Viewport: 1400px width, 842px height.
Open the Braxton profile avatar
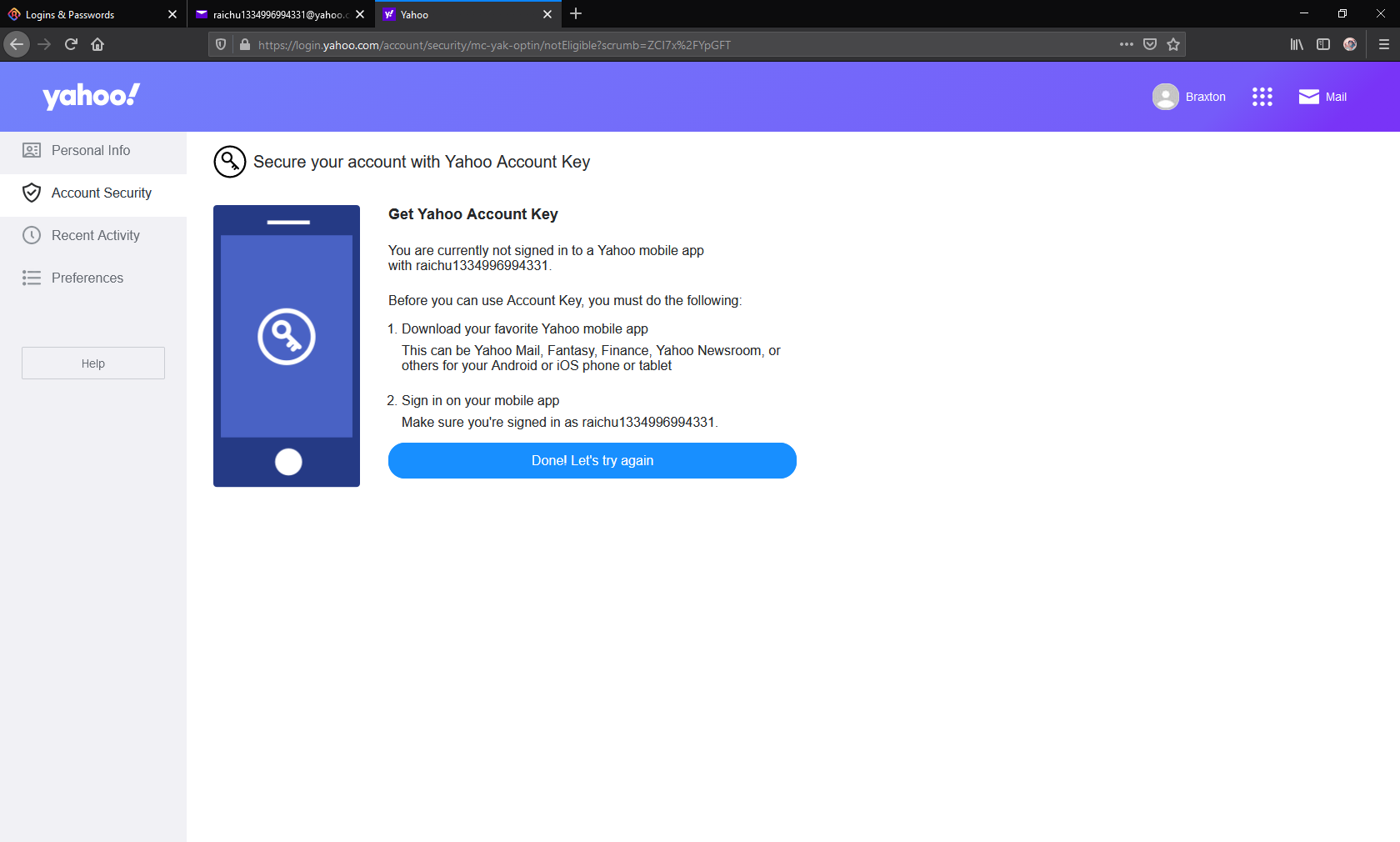pos(1165,97)
